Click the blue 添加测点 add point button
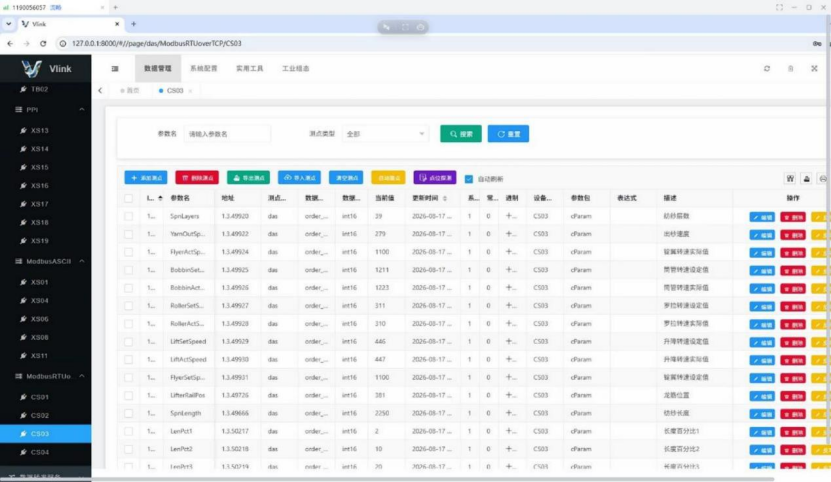Viewport: 831px width, 482px height. coord(146,178)
